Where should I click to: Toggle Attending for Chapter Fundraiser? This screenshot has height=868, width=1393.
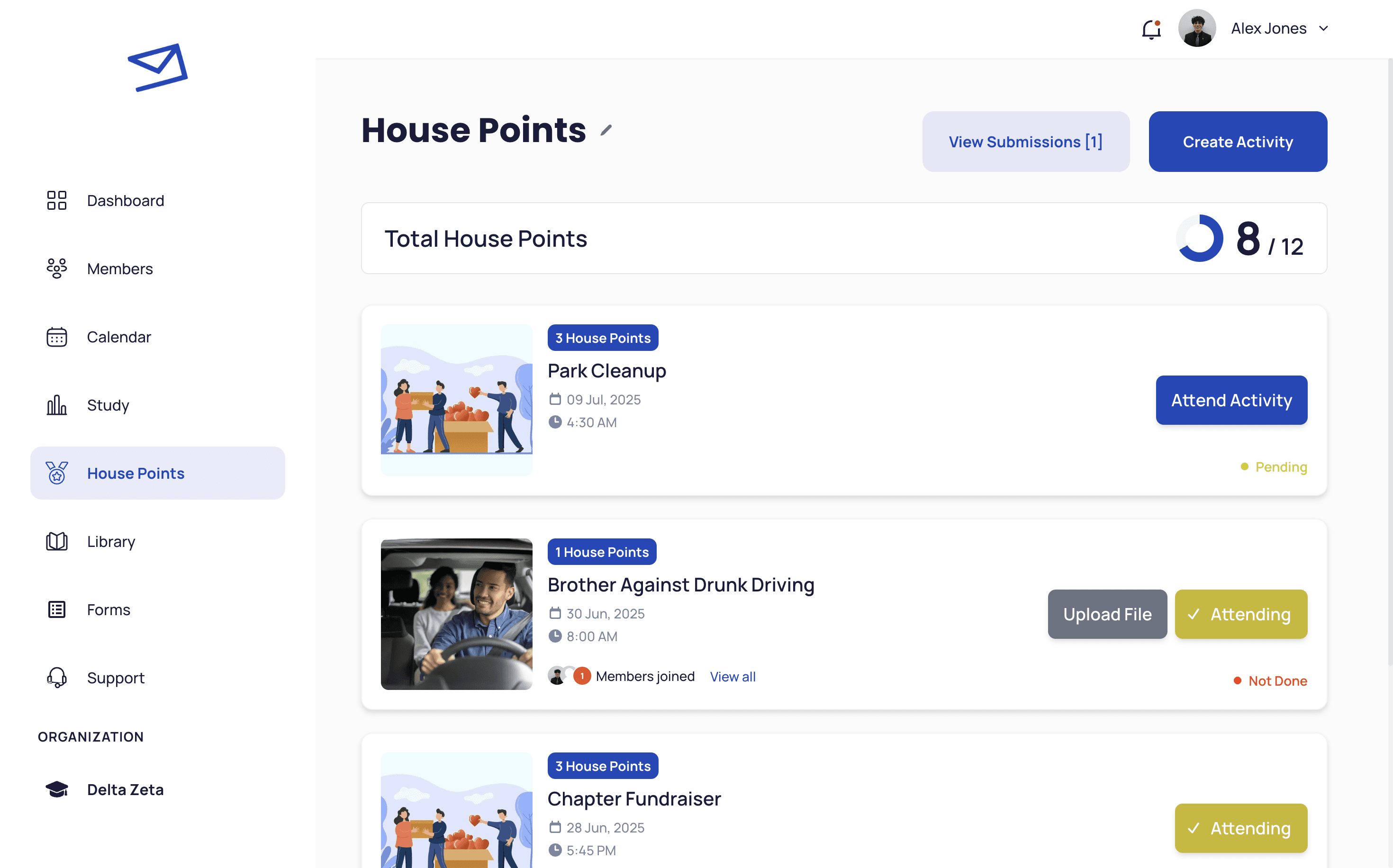point(1241,828)
